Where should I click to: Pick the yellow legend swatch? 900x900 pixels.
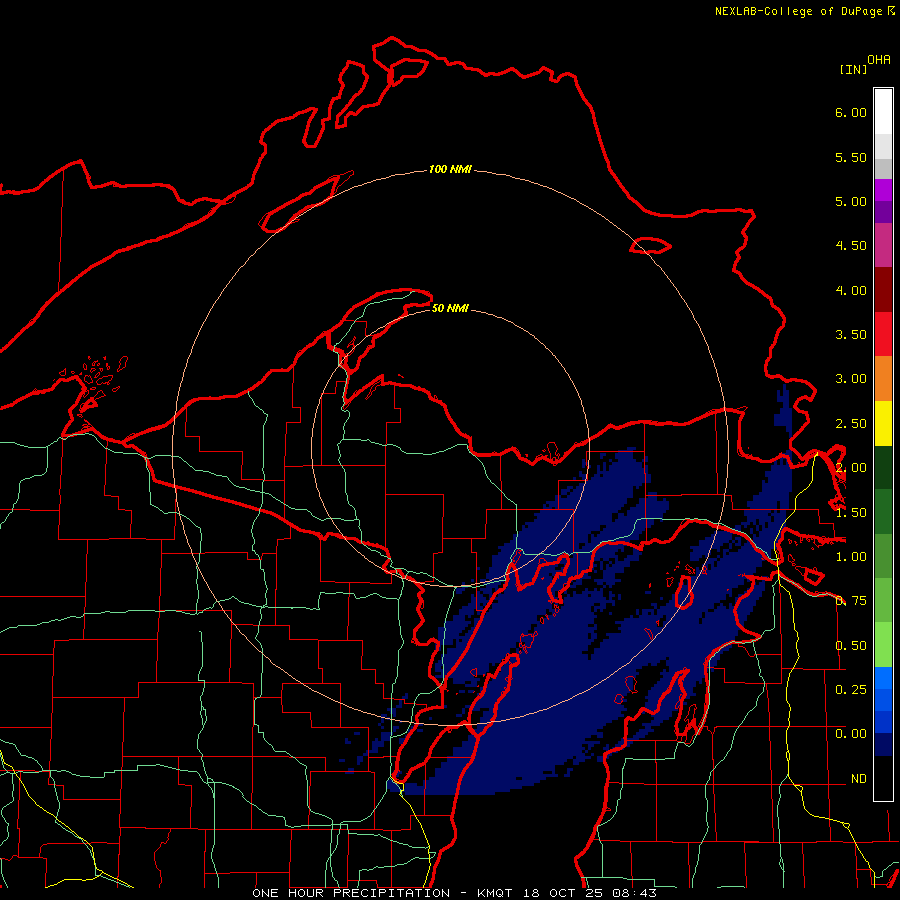(x=883, y=423)
